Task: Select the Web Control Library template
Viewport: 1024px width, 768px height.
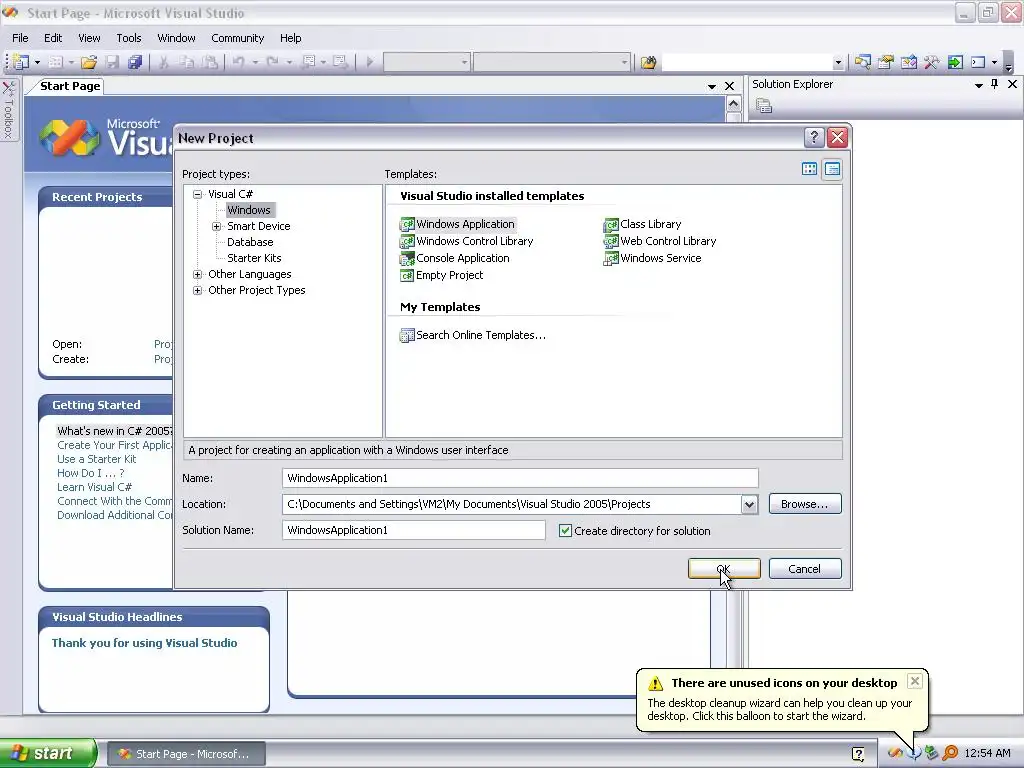Action: point(660,241)
